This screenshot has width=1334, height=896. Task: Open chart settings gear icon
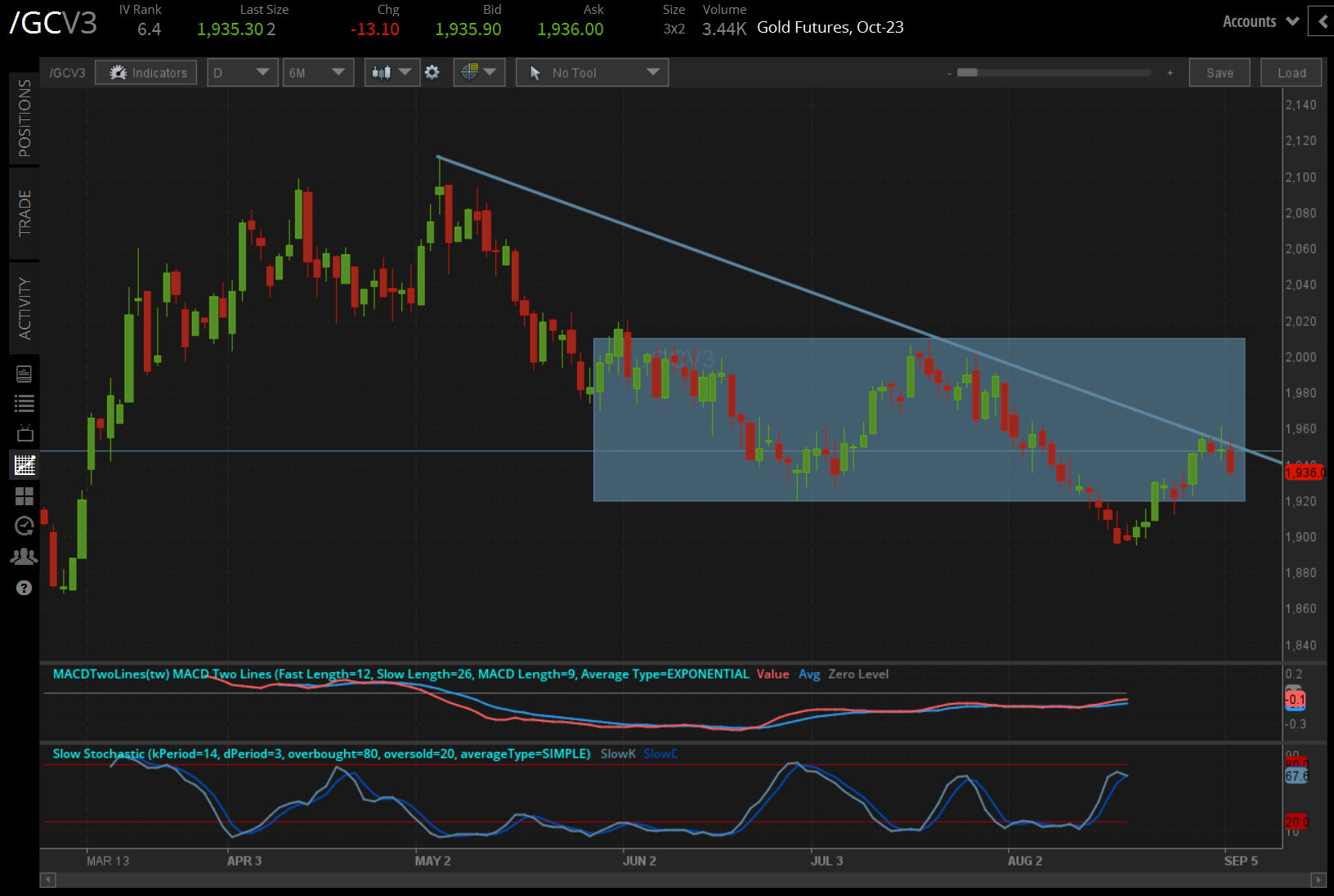(x=432, y=73)
